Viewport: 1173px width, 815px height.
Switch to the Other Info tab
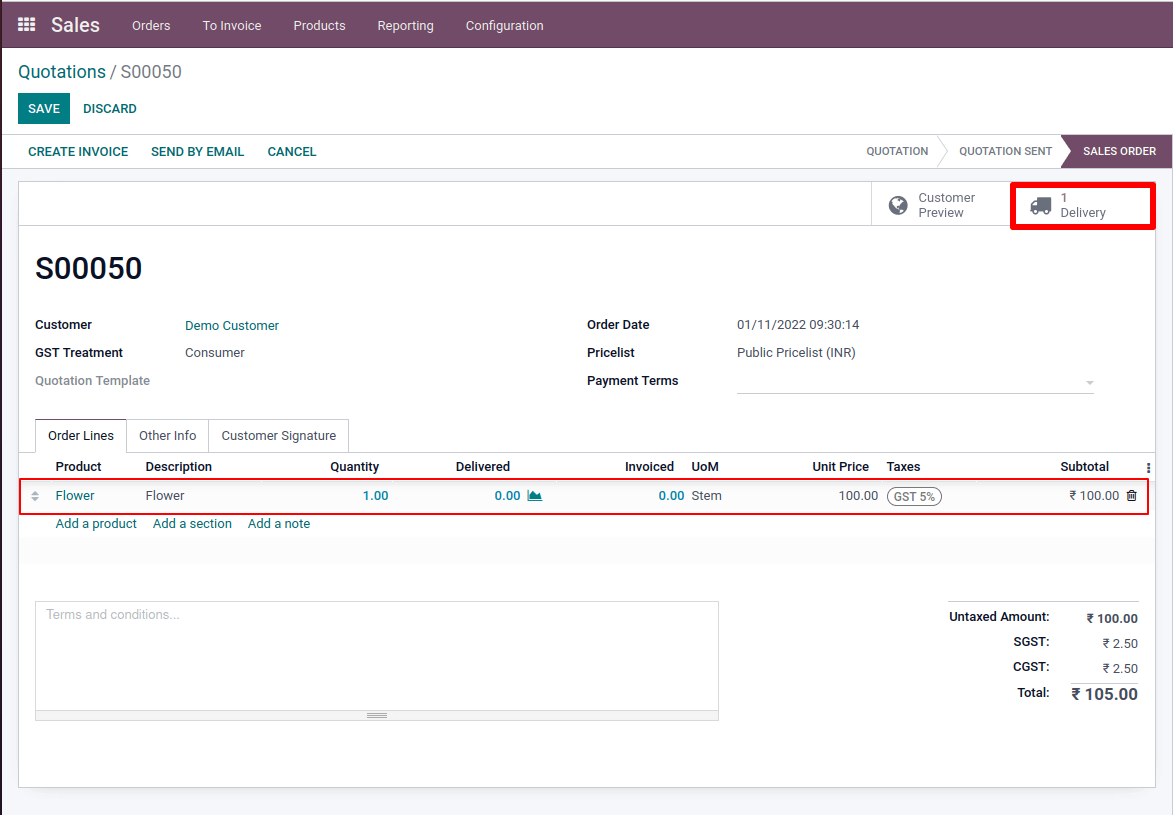coord(167,436)
